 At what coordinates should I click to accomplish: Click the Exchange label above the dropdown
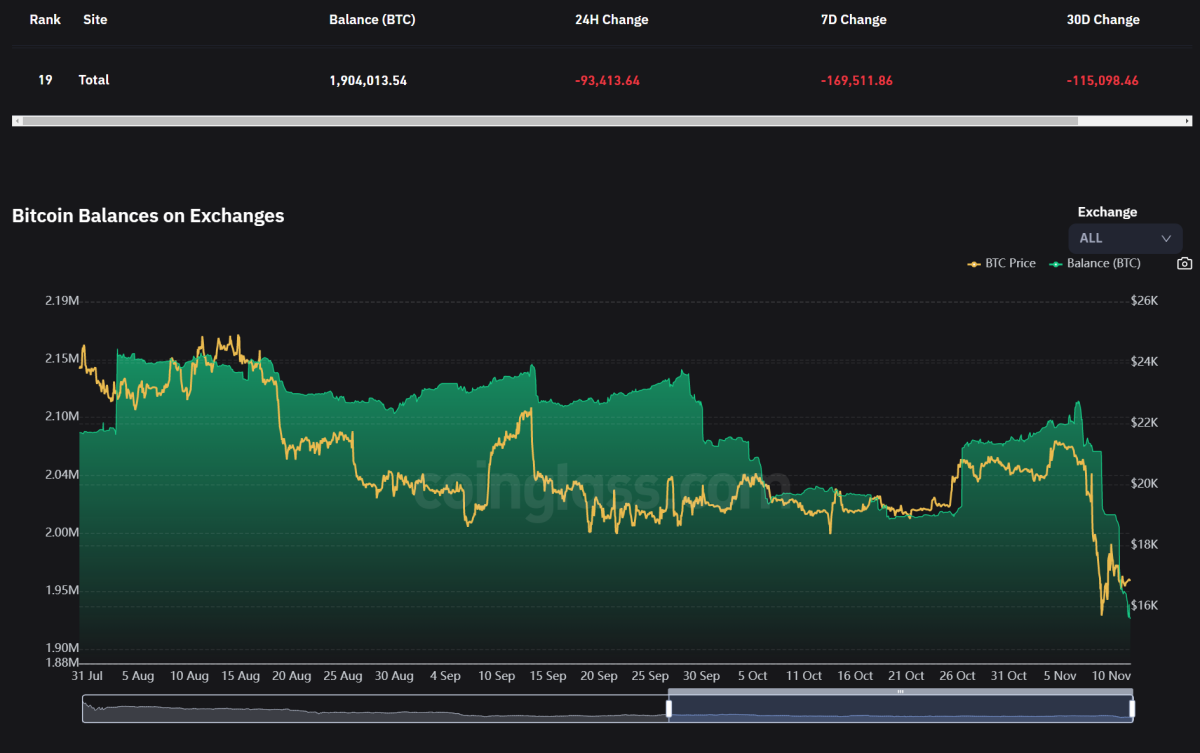coord(1107,212)
